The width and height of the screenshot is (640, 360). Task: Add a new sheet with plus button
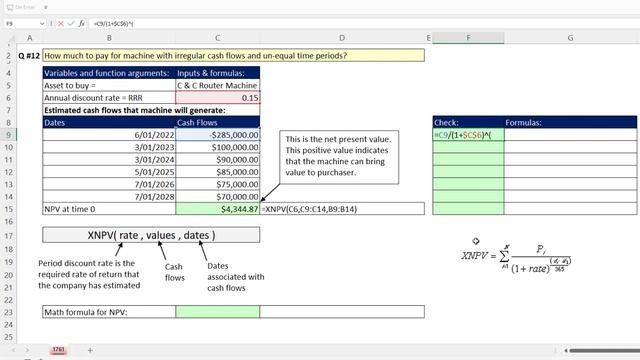[x=90, y=350]
